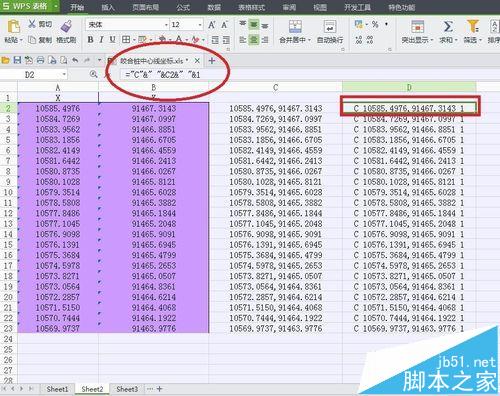500x396 pixels.
Task: Click the decrease indent icon
Action: pos(215,40)
